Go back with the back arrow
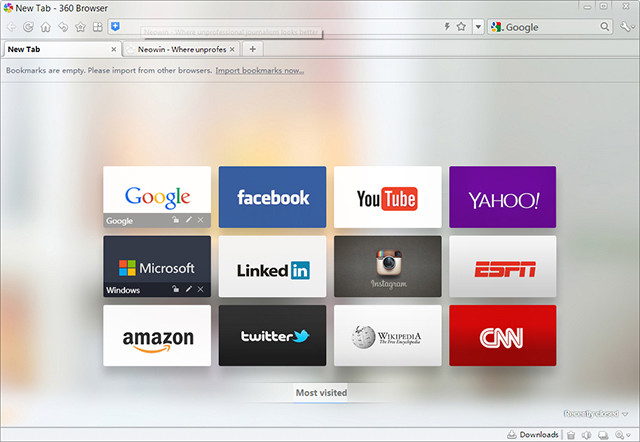 (x=11, y=27)
